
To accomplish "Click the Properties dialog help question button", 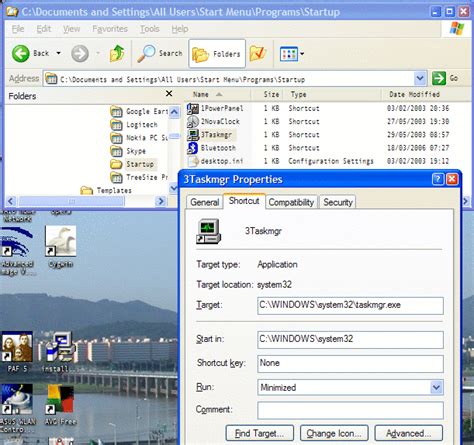I will tap(438, 179).
